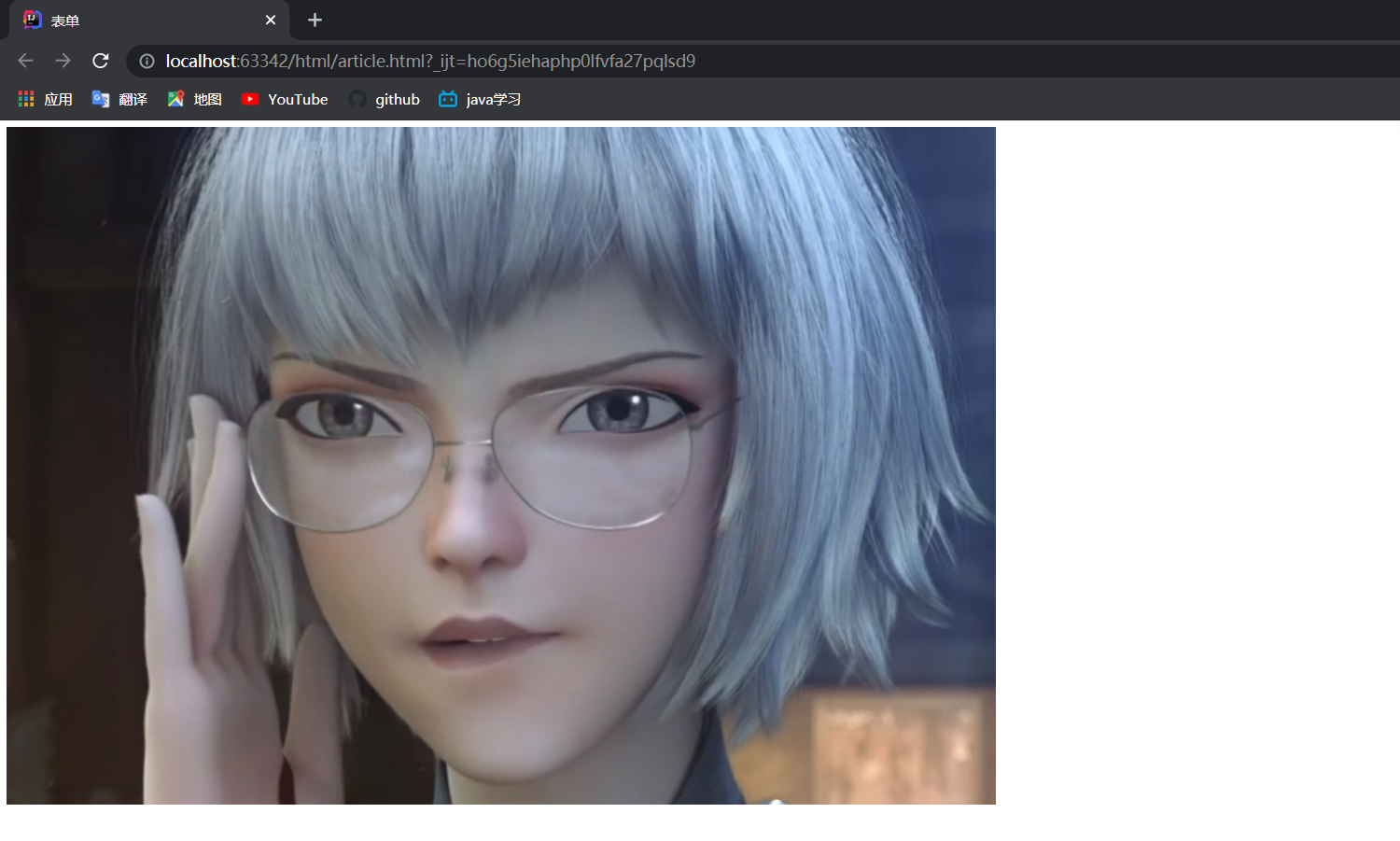View site information icon in address bar

[x=147, y=61]
